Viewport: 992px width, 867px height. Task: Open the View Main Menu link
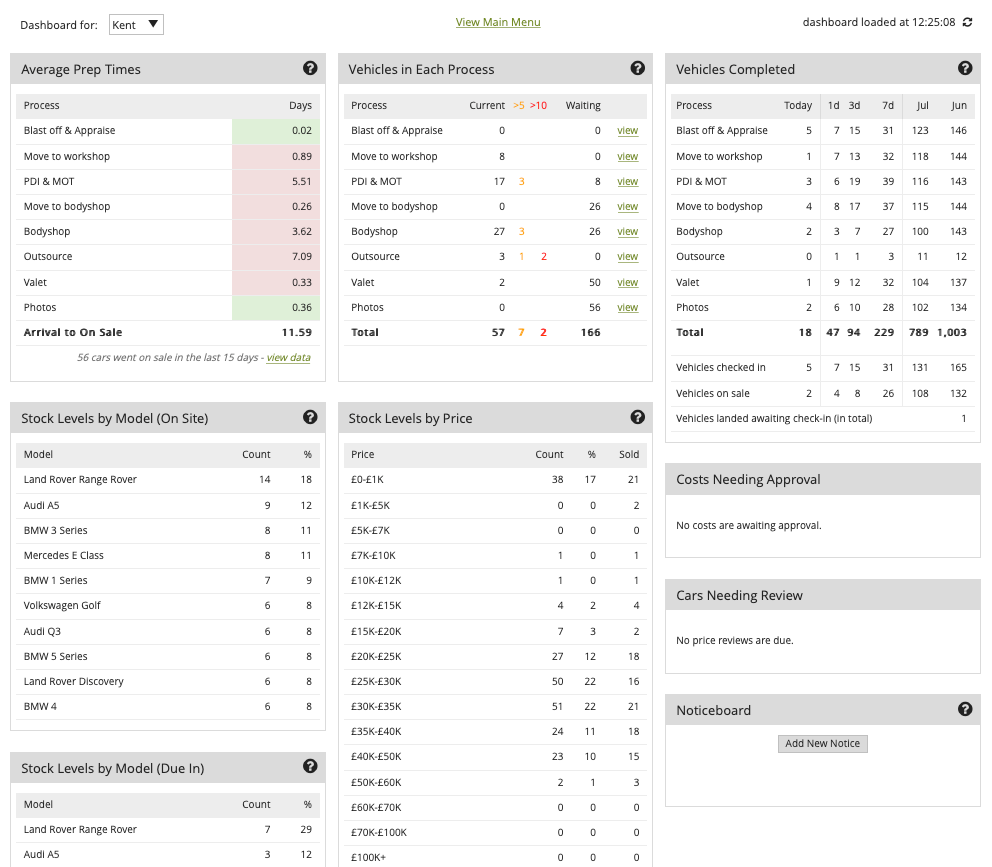[x=497, y=21]
